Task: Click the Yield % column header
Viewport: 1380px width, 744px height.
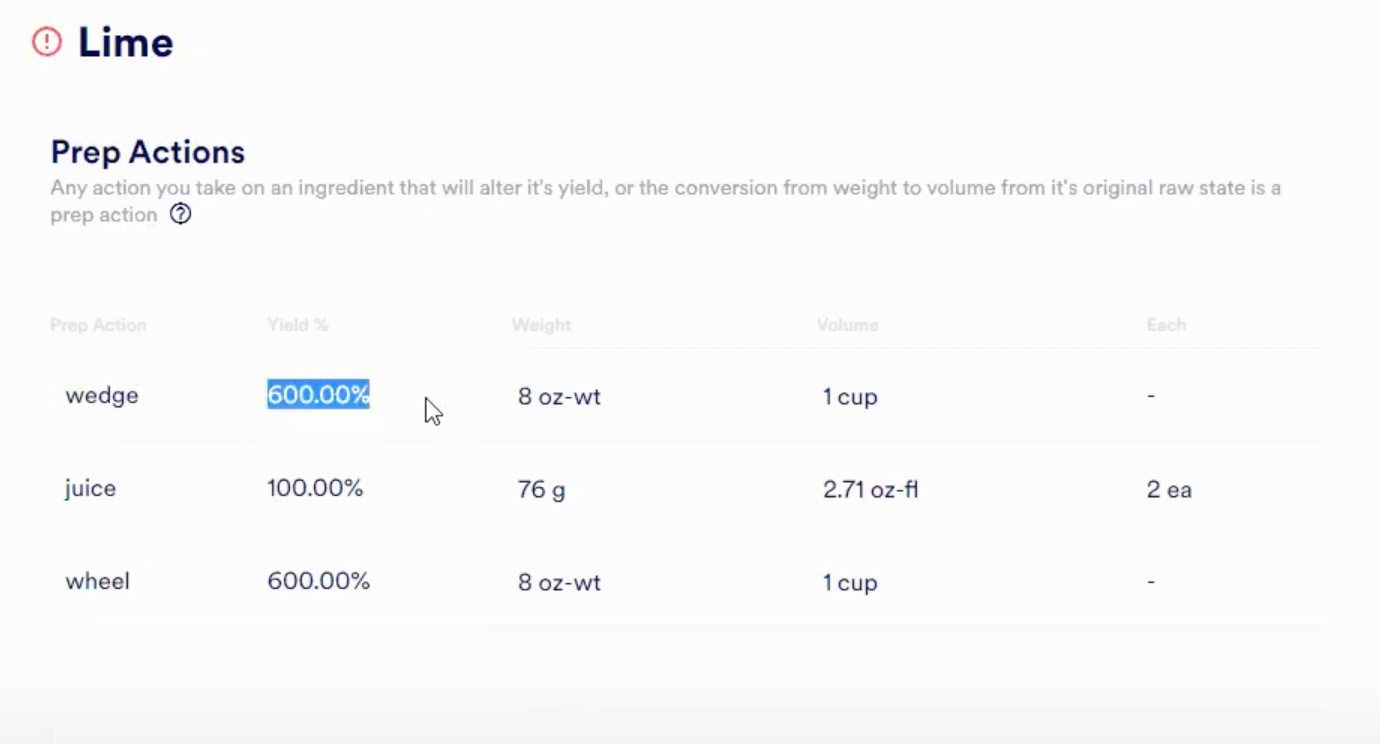Action: pos(297,325)
